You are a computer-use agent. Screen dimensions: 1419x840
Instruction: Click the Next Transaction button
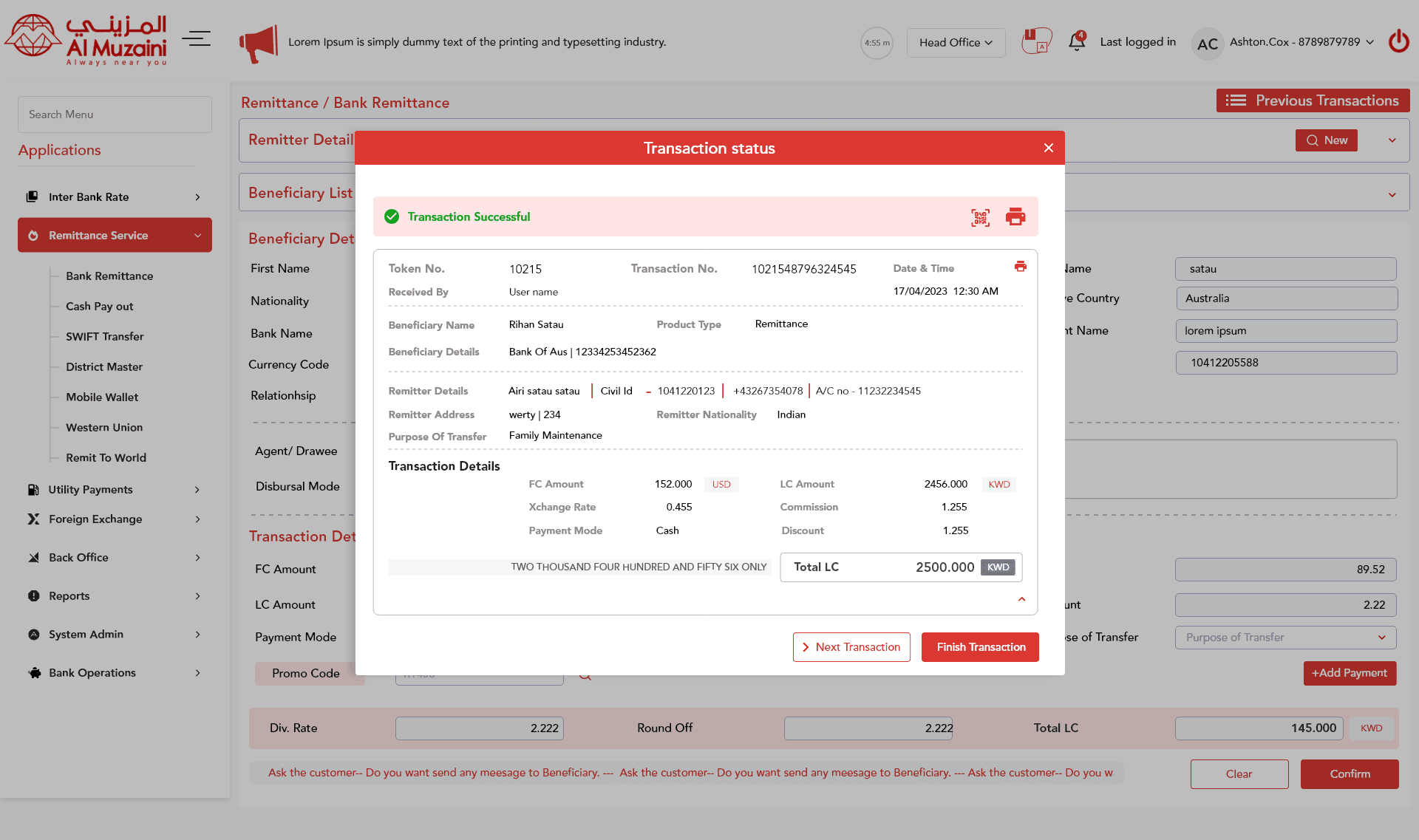coord(851,647)
